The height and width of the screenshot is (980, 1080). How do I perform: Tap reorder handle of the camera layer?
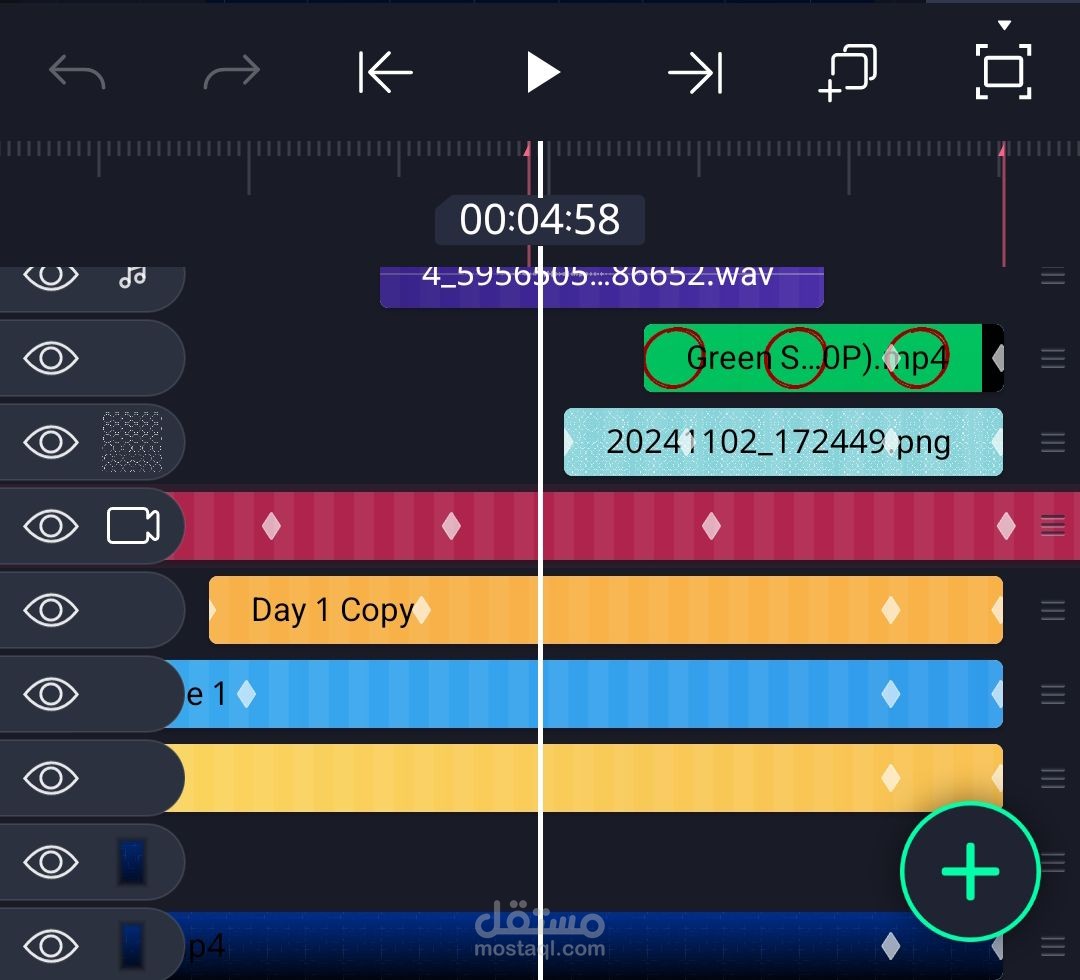click(1052, 526)
